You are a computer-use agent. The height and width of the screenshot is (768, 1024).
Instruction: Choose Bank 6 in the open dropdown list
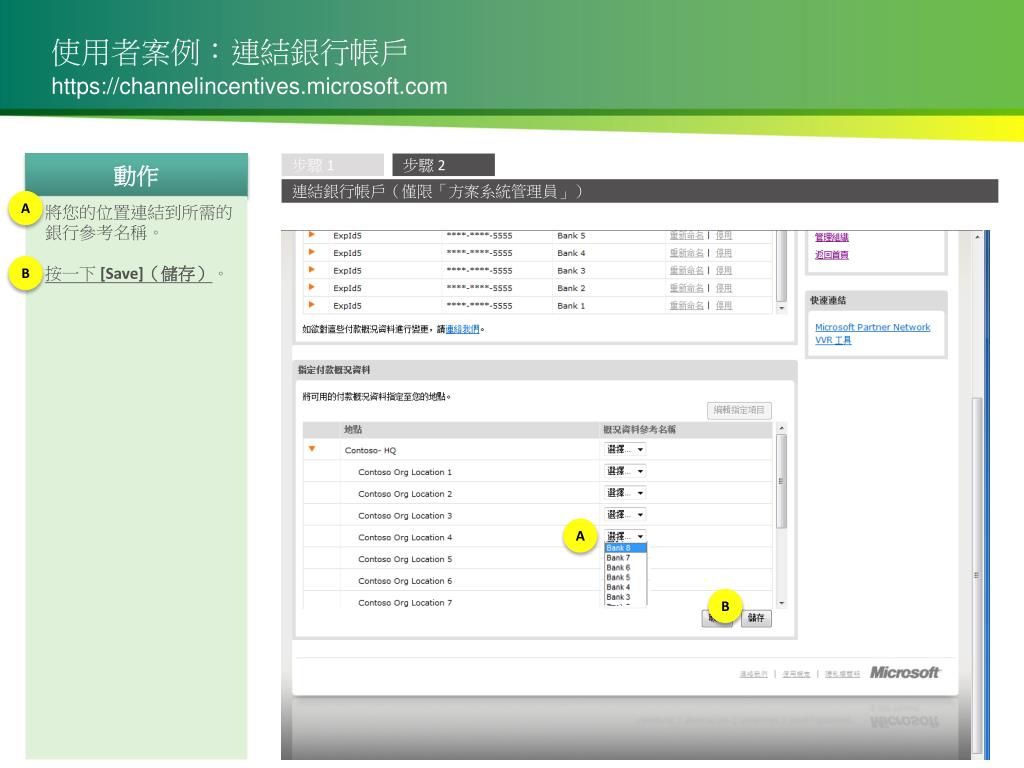626,568
